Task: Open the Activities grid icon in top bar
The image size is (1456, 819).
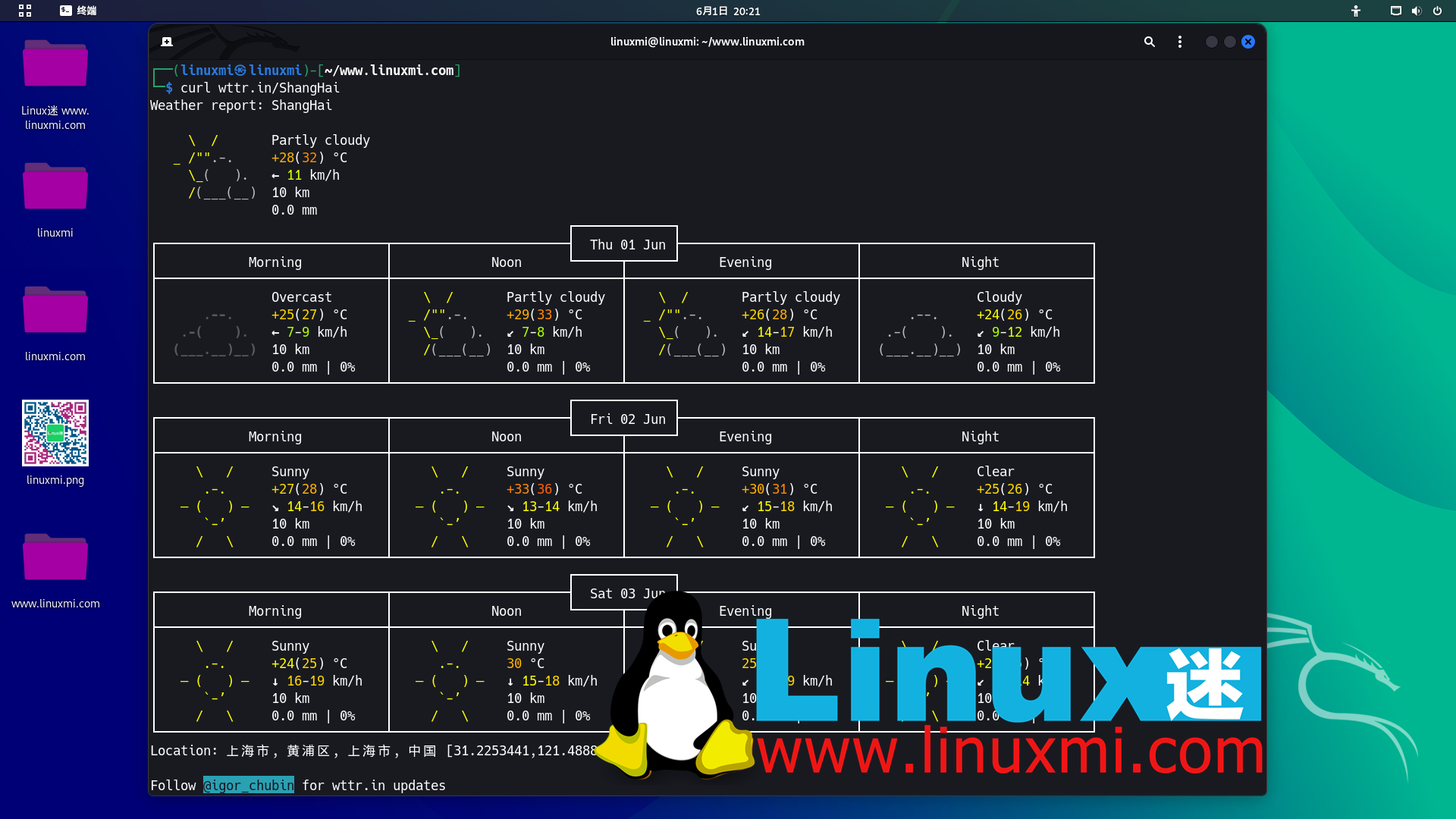Action: [x=25, y=11]
